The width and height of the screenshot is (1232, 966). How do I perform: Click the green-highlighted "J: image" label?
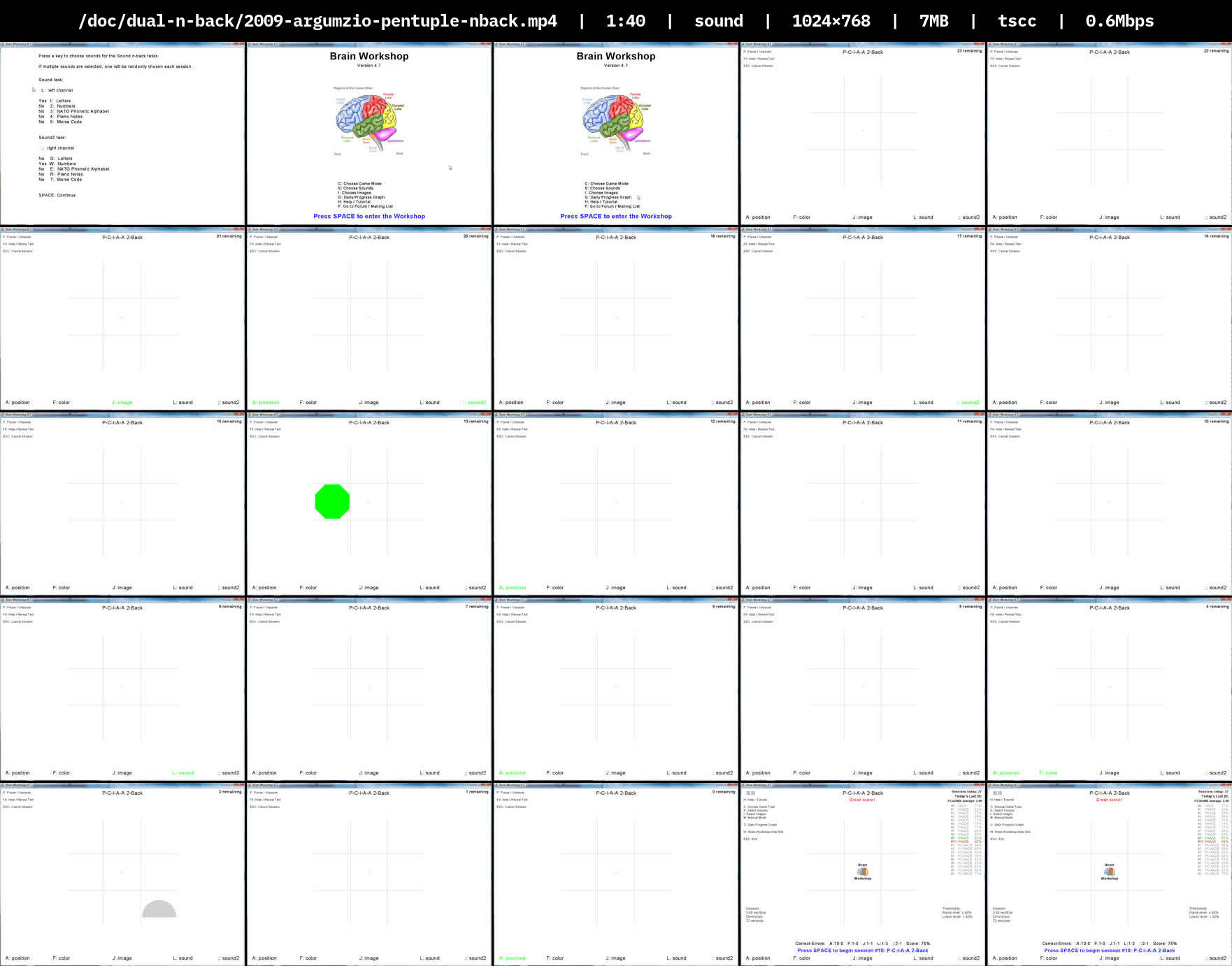[122, 403]
